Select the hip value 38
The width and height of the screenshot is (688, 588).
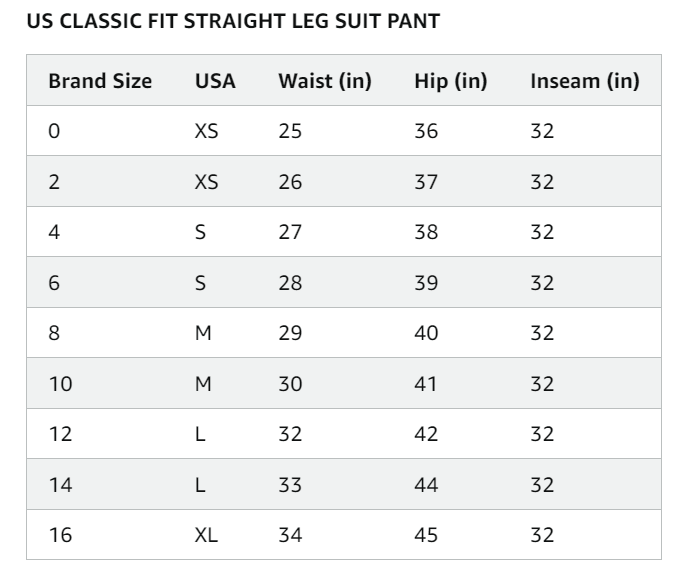(426, 232)
